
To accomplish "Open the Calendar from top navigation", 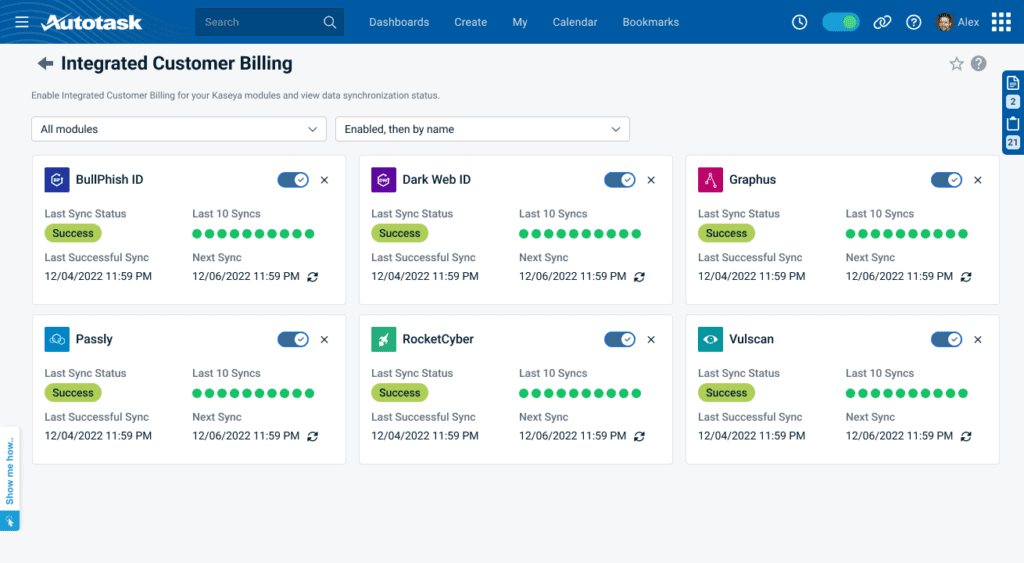I will coord(575,22).
